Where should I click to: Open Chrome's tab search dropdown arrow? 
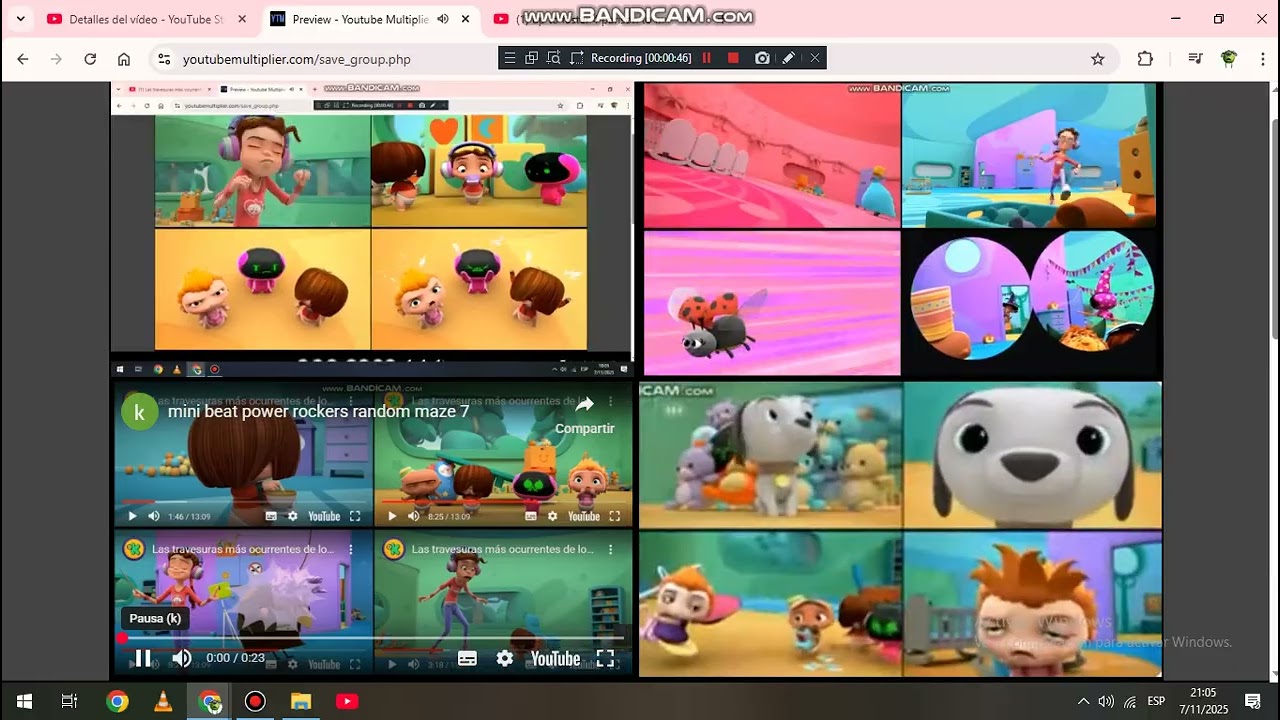tap(20, 19)
